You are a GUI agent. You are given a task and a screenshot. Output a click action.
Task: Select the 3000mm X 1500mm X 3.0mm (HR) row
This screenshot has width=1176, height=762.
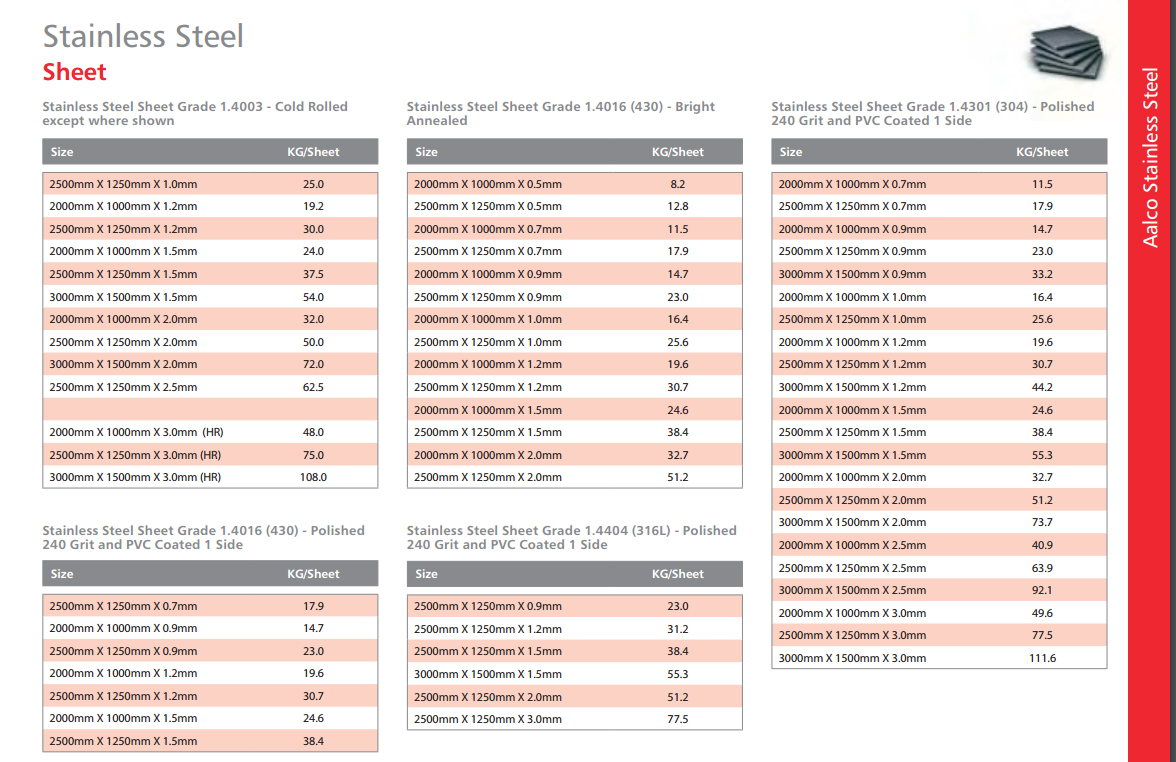[210, 477]
